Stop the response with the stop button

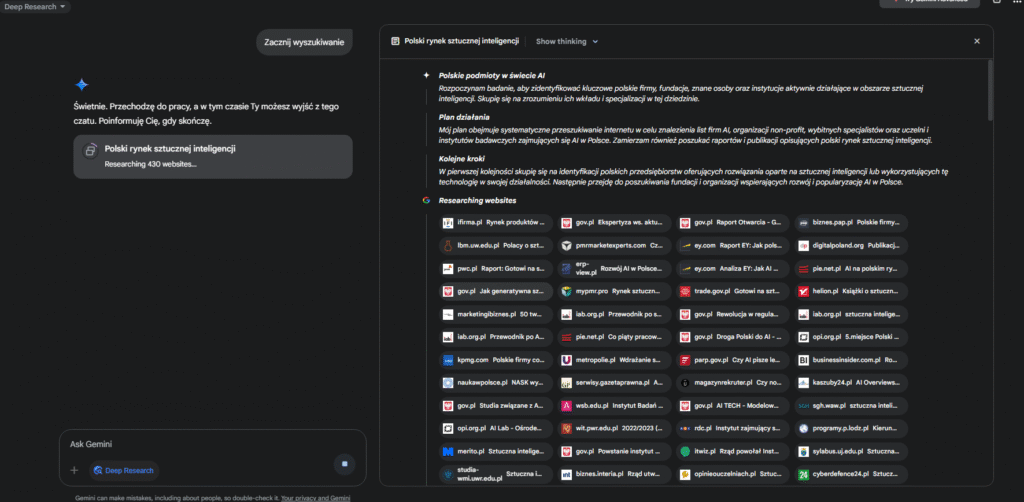pos(345,464)
